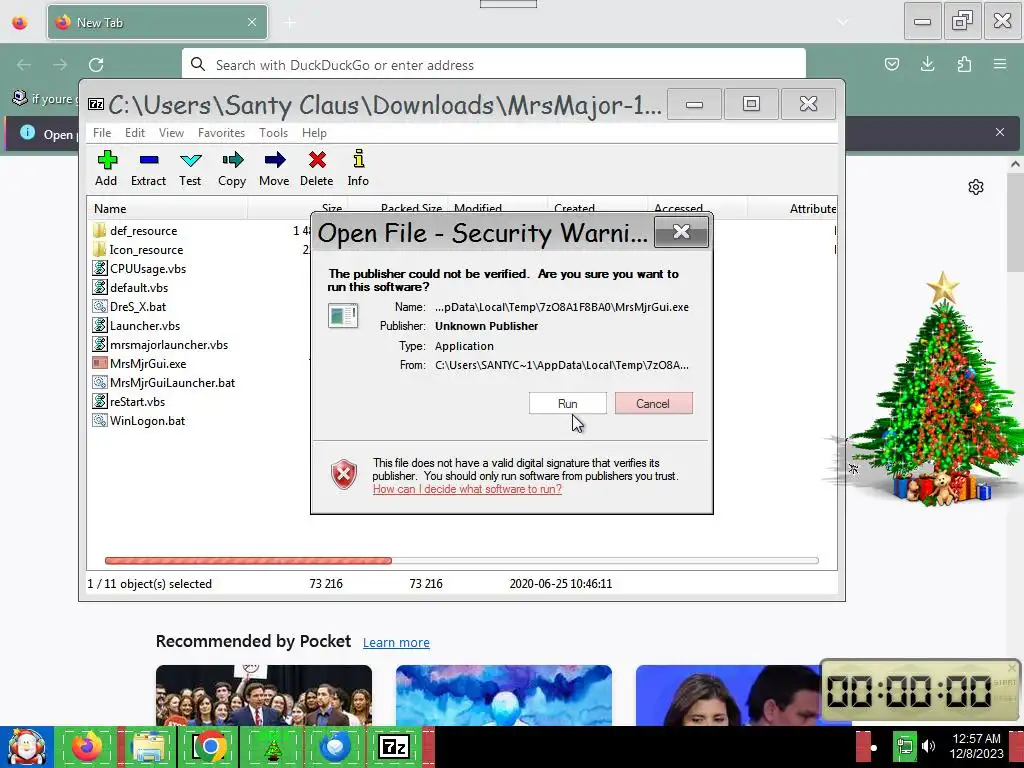Open the Save to Pocket icon
Screen dimensions: 1024x768
click(x=891, y=64)
